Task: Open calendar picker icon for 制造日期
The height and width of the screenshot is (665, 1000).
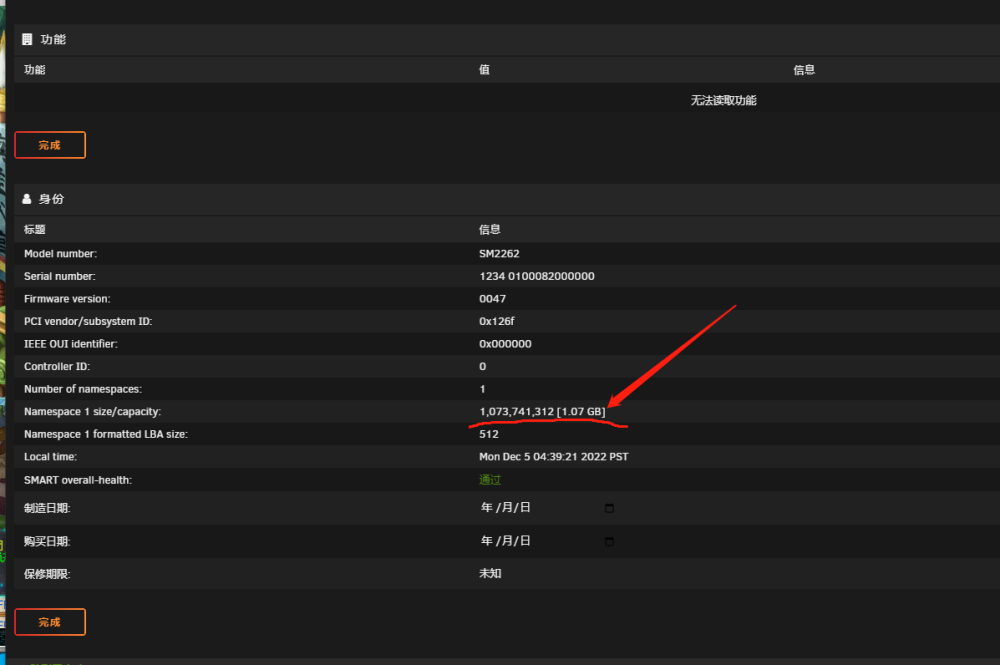Action: click(609, 508)
